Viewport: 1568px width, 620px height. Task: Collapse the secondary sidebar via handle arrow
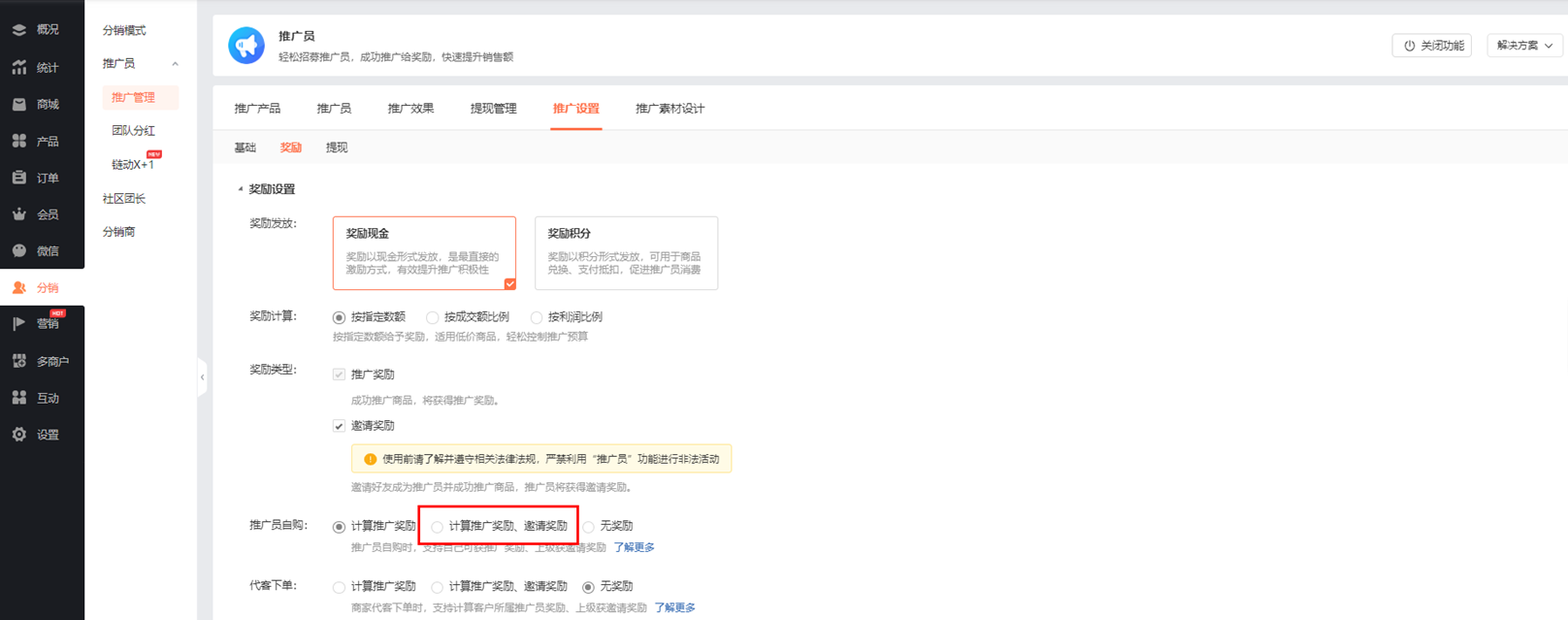(202, 377)
